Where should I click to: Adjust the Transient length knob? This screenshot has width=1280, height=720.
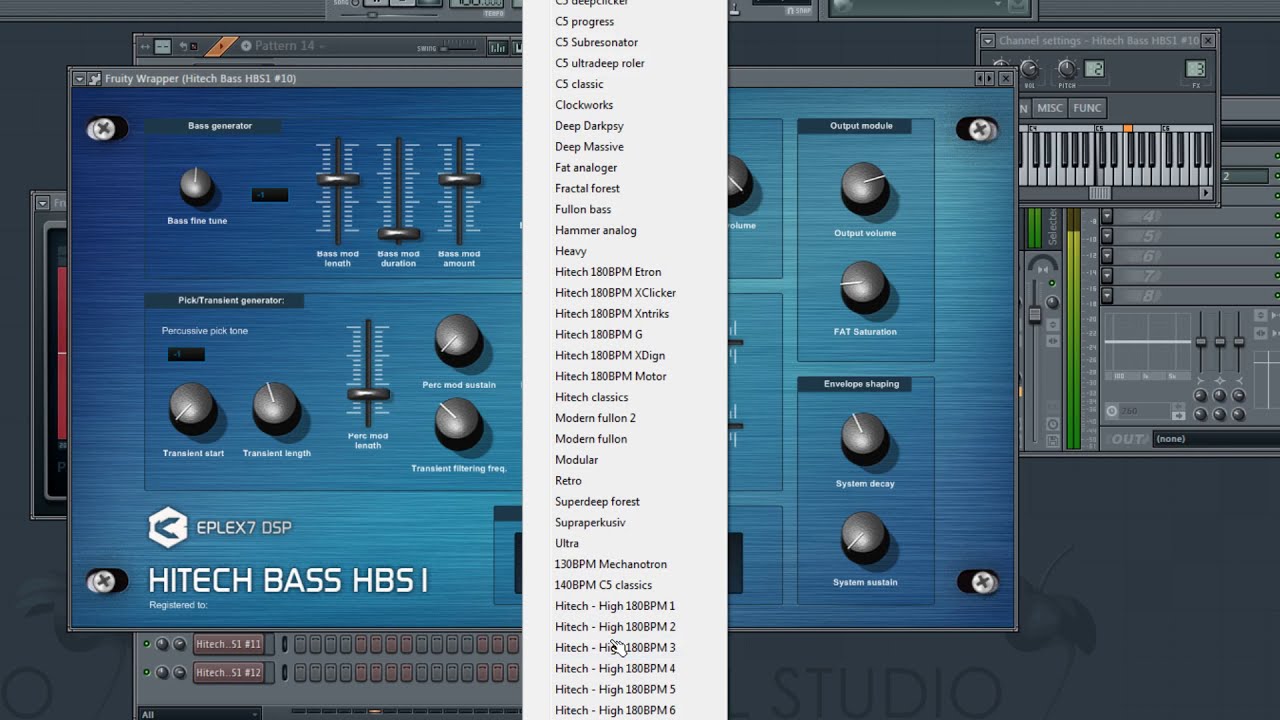pyautogui.click(x=275, y=405)
